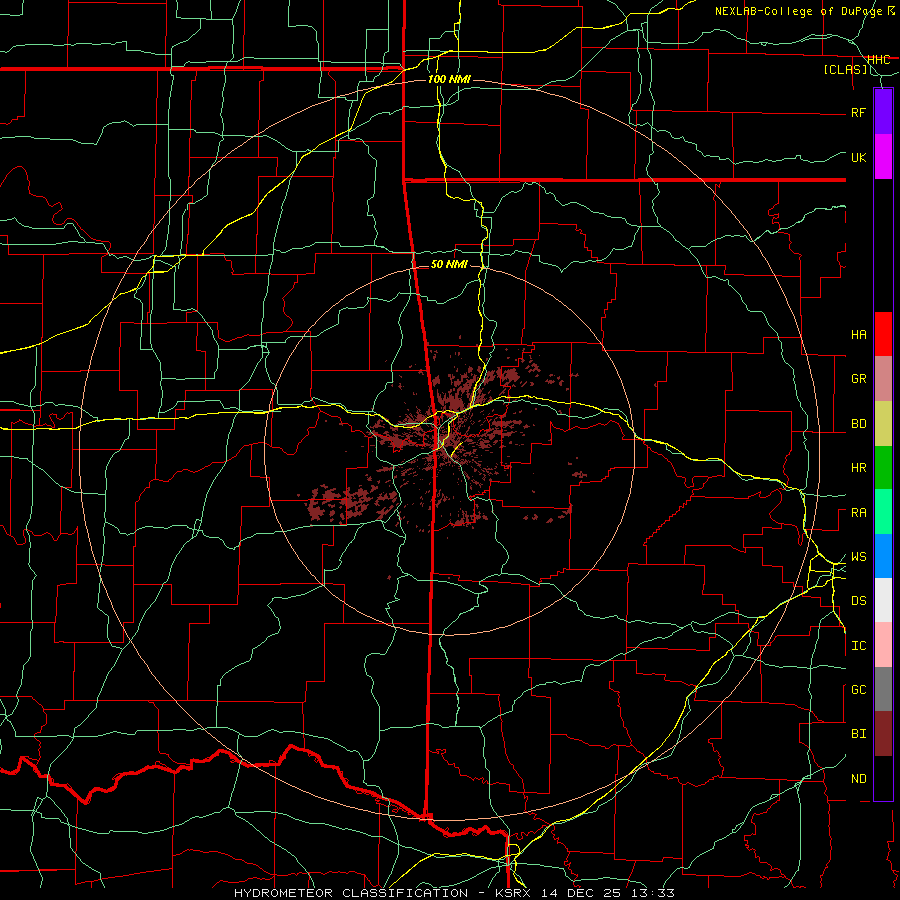Click the 100 NMI range ring label

(449, 79)
